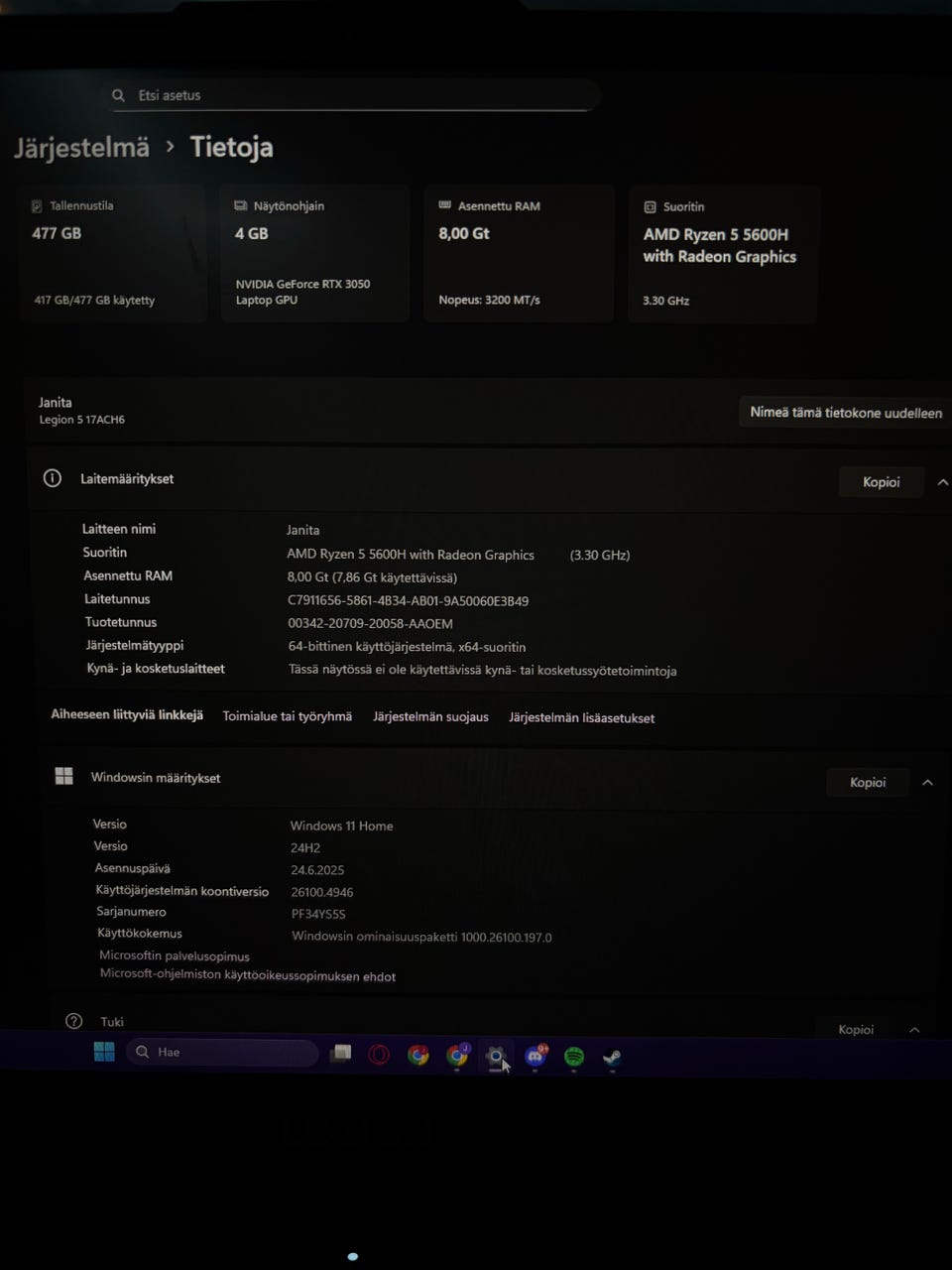Open Järjestelmän suojaus link
Viewport: 952px width, 1270px height.
[x=430, y=717]
